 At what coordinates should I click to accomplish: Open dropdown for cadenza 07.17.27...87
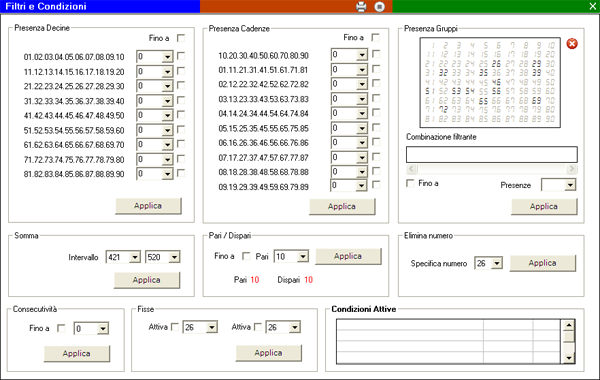tap(362, 157)
